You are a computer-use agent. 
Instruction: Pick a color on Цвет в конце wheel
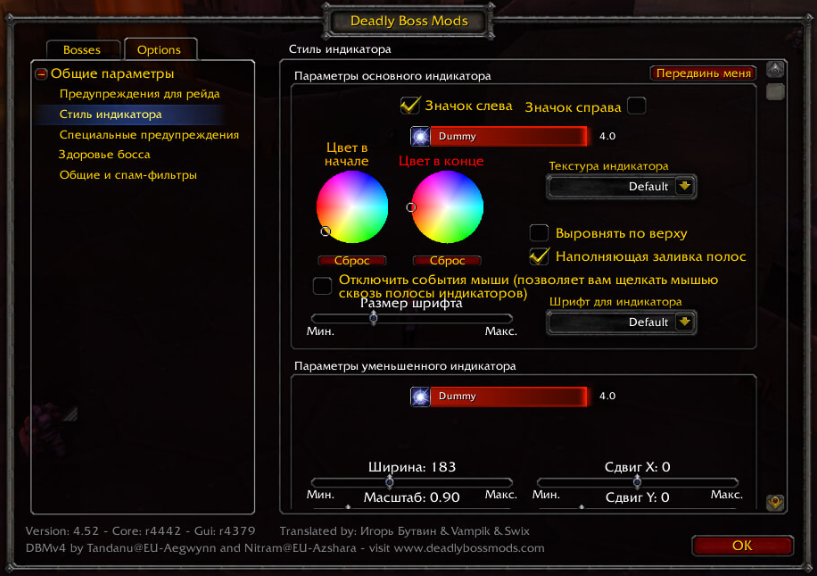448,207
